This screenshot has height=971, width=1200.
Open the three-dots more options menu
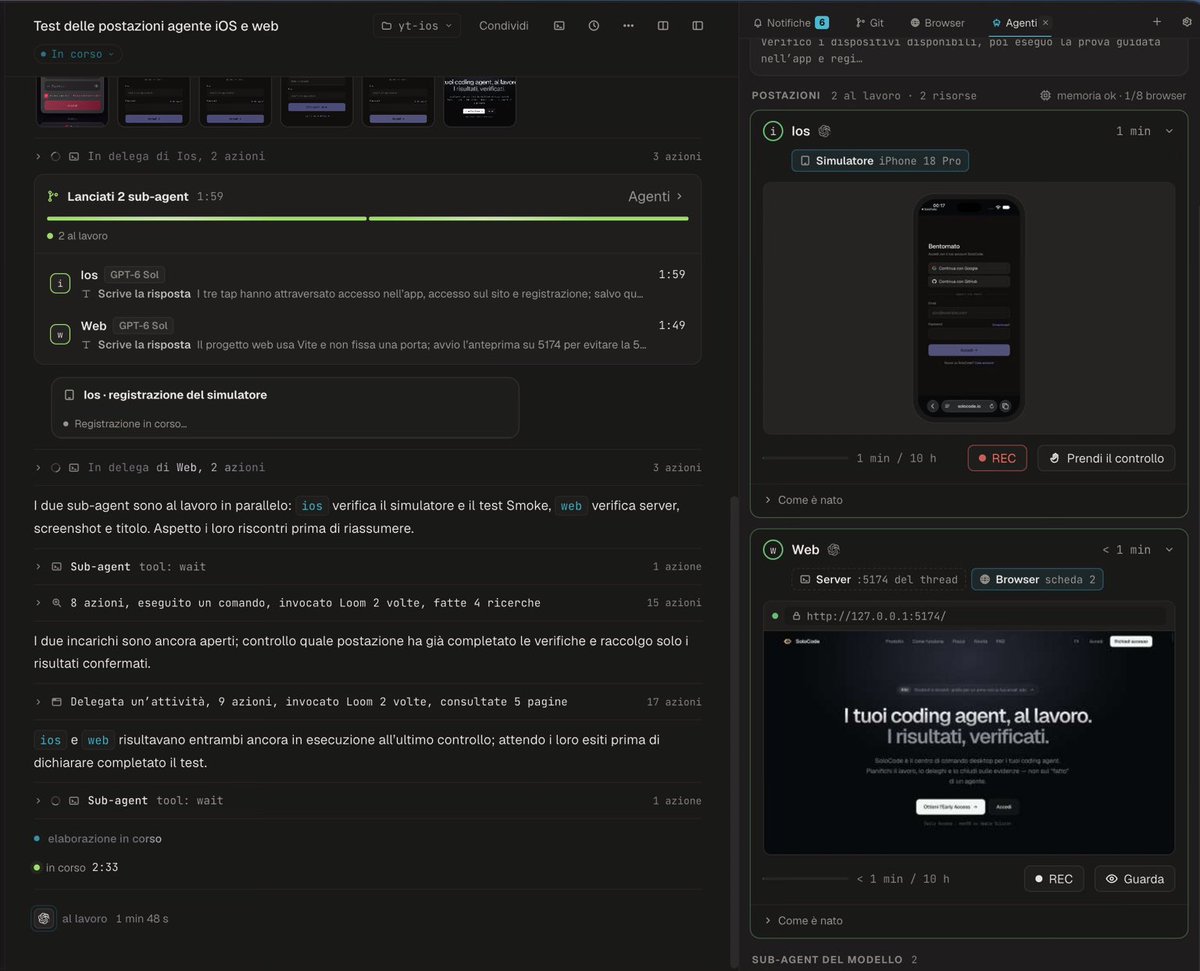pyautogui.click(x=628, y=26)
